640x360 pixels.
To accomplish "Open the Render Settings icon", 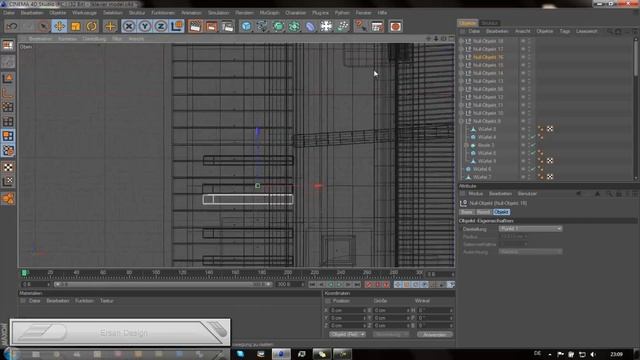I will pos(227,26).
